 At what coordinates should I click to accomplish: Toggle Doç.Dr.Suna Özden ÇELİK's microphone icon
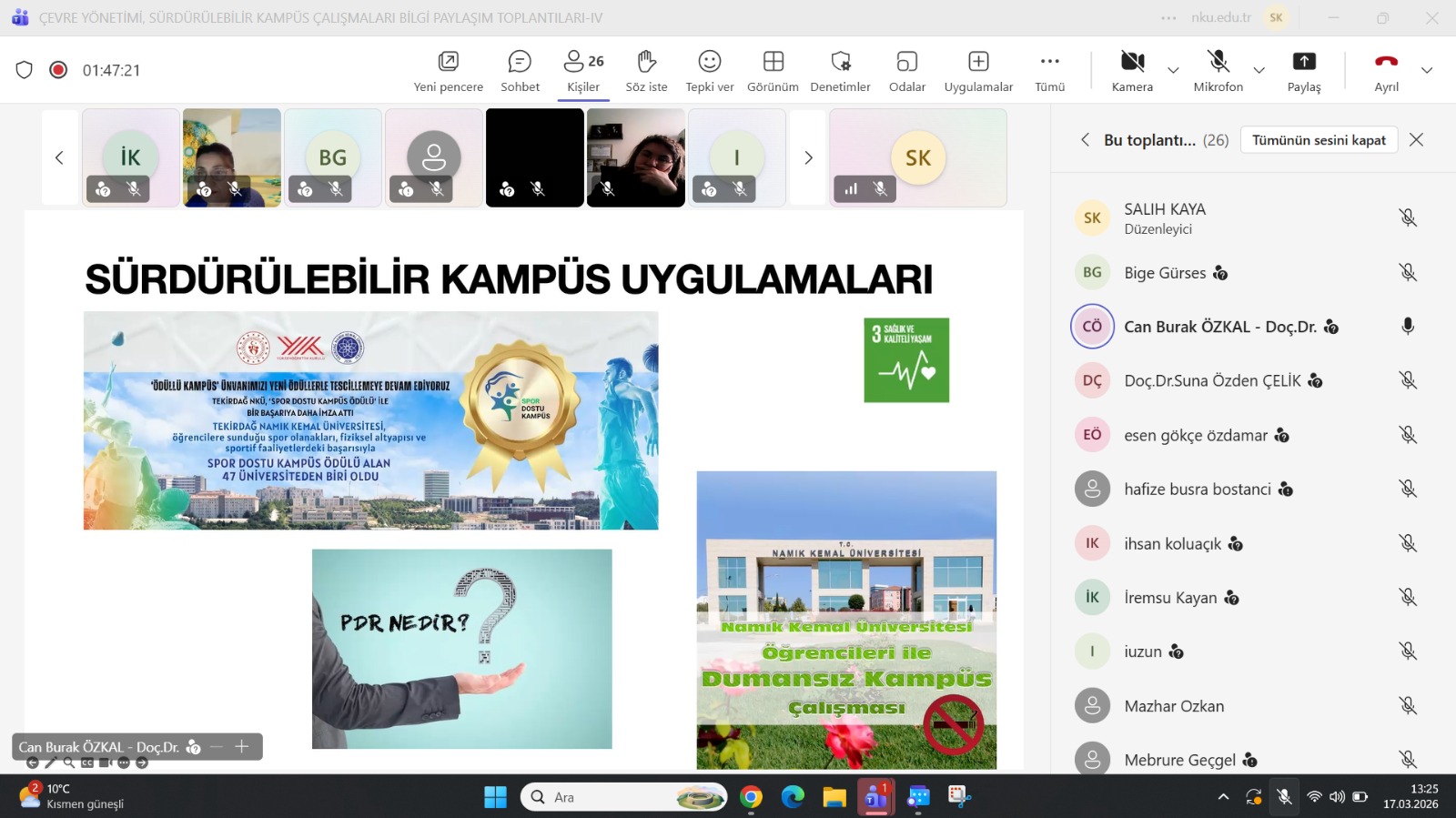click(1408, 380)
